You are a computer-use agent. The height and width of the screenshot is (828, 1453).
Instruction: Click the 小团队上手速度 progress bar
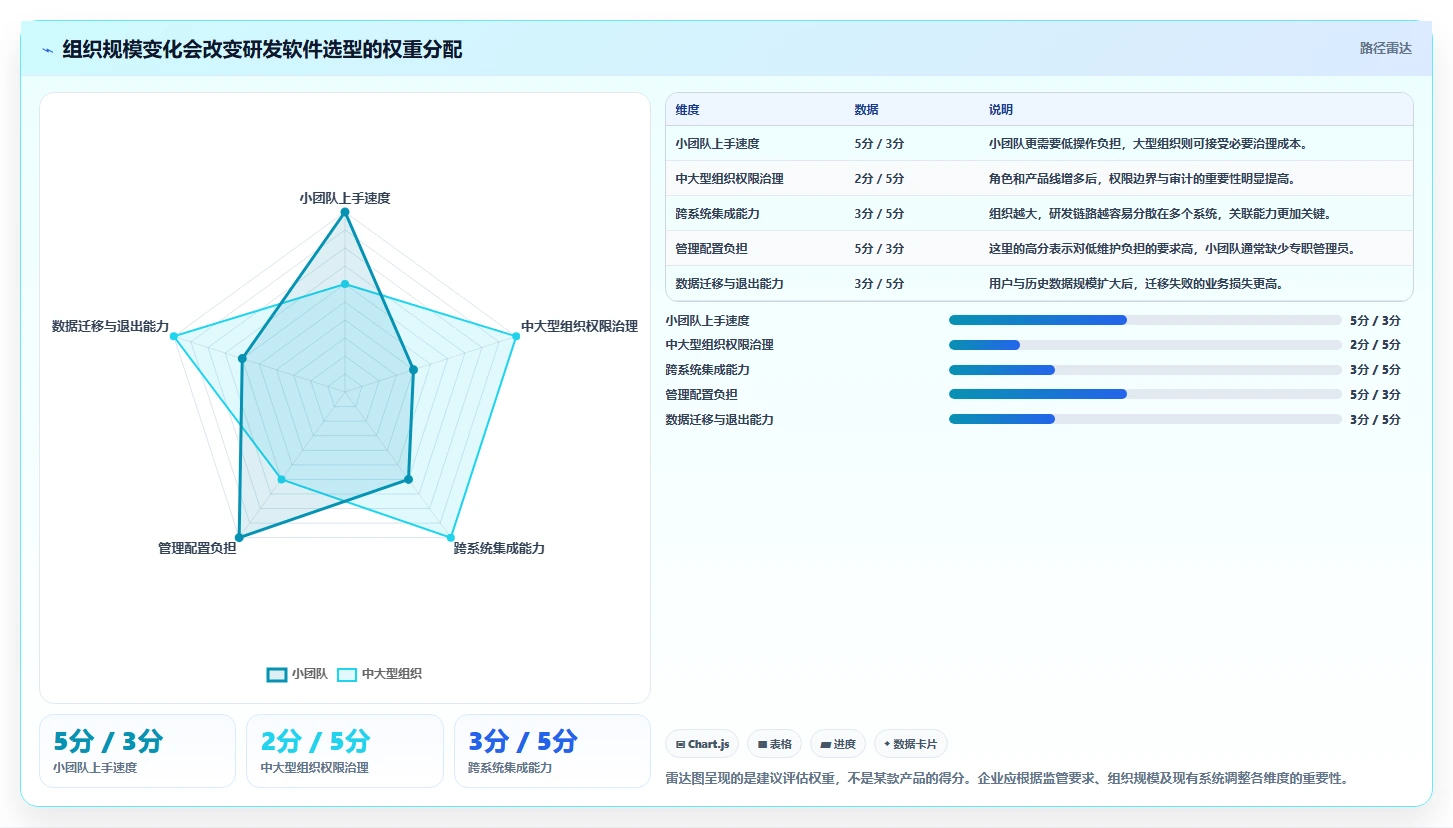(x=1145, y=320)
